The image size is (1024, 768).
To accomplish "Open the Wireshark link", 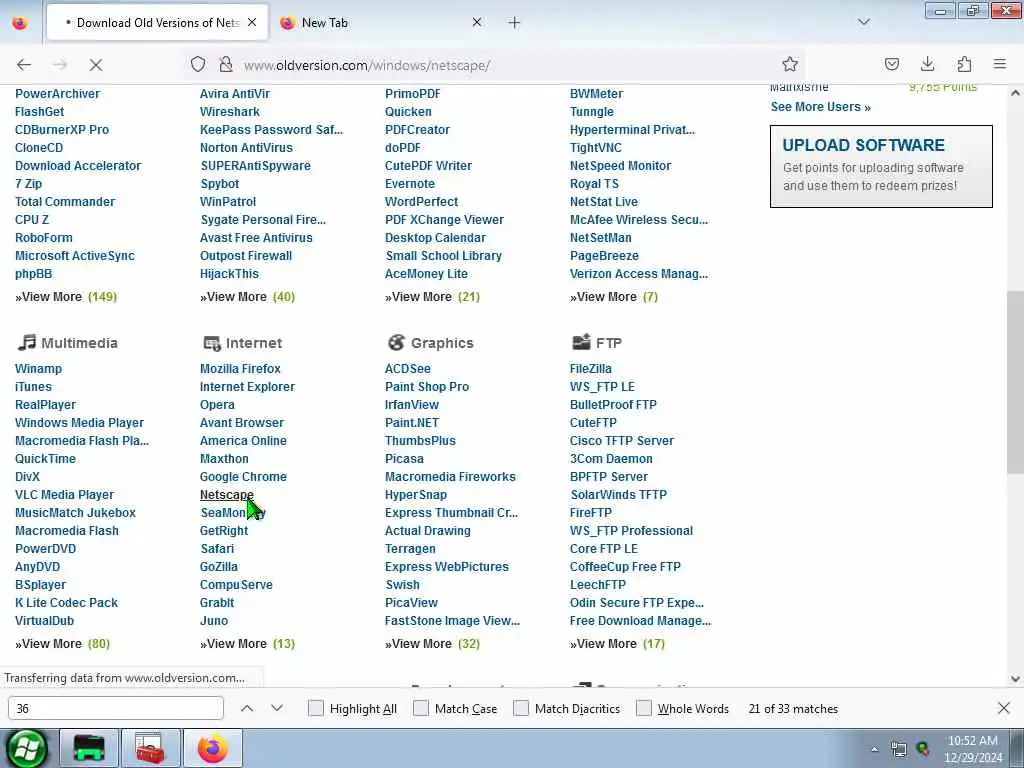I will [x=230, y=112].
